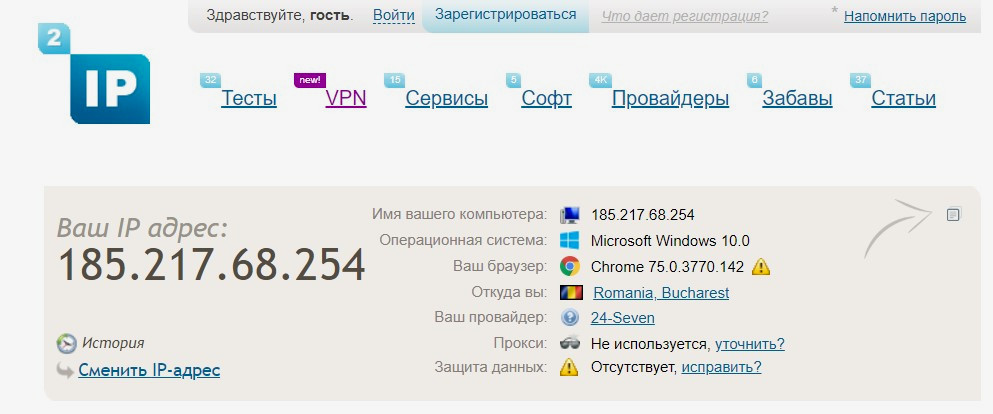Screen dimensions: 993x414
Task: Open the Сервисы menu
Action: 446,99
